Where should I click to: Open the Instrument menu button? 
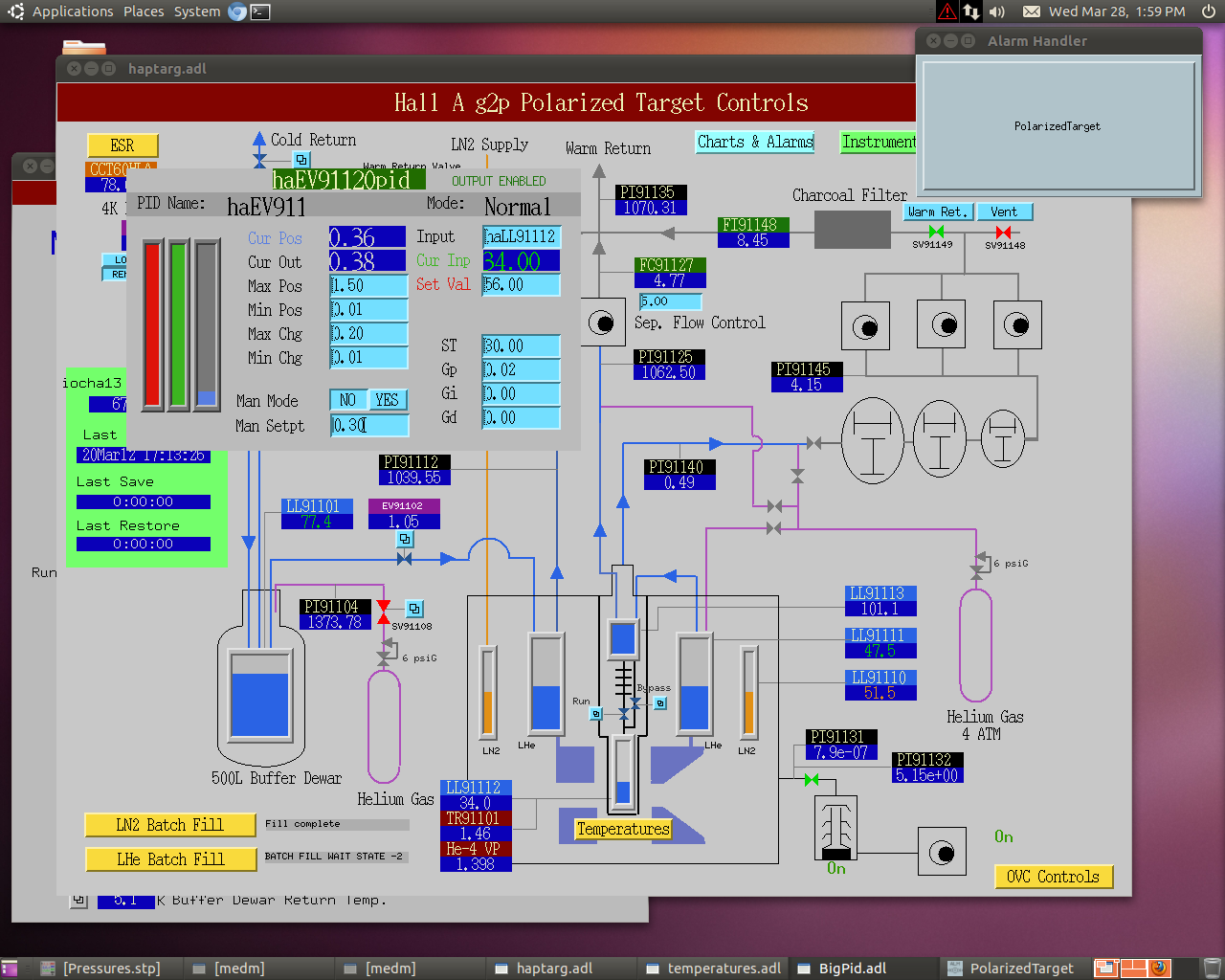(x=879, y=142)
